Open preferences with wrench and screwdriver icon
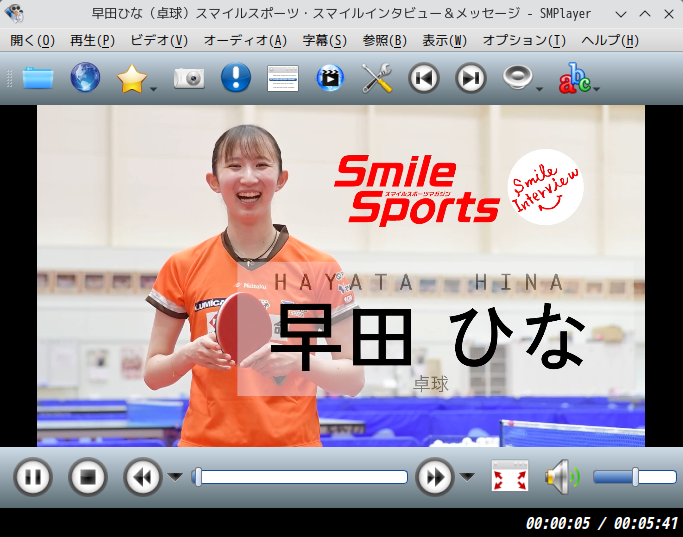 [377, 78]
